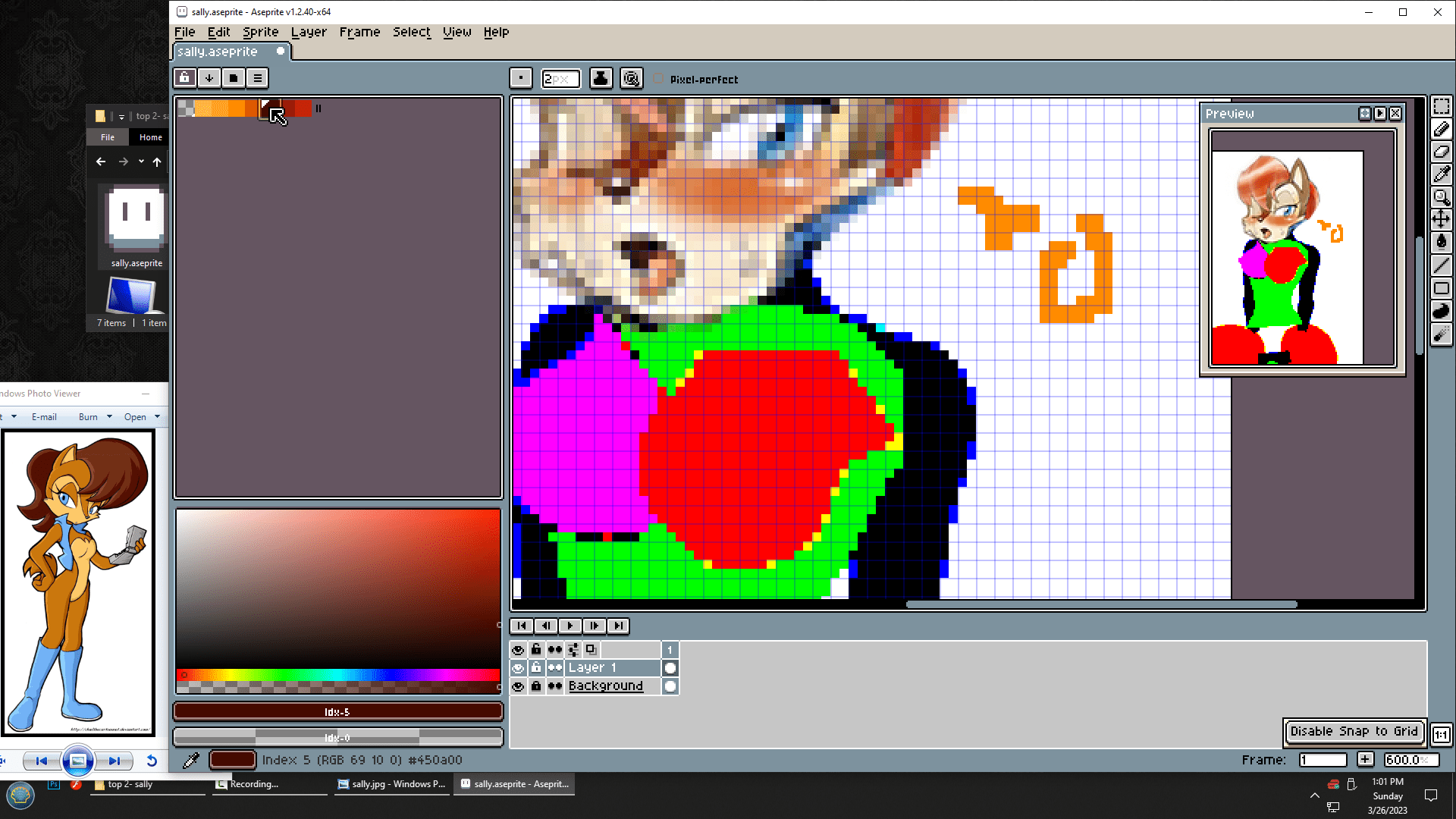Toggle the lock on Layer 1

click(x=536, y=668)
